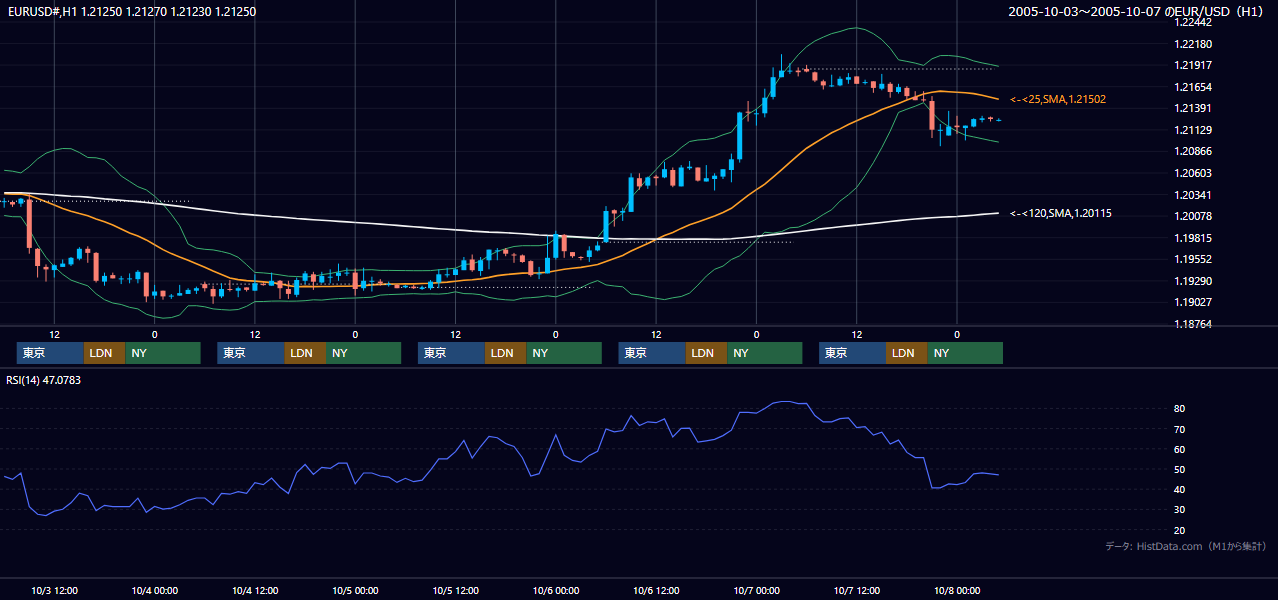This screenshot has width=1278, height=600.
Task: Click the 2005-10-03～2005-10-07 EUR/USD chart title
Action: (x=1136, y=11)
